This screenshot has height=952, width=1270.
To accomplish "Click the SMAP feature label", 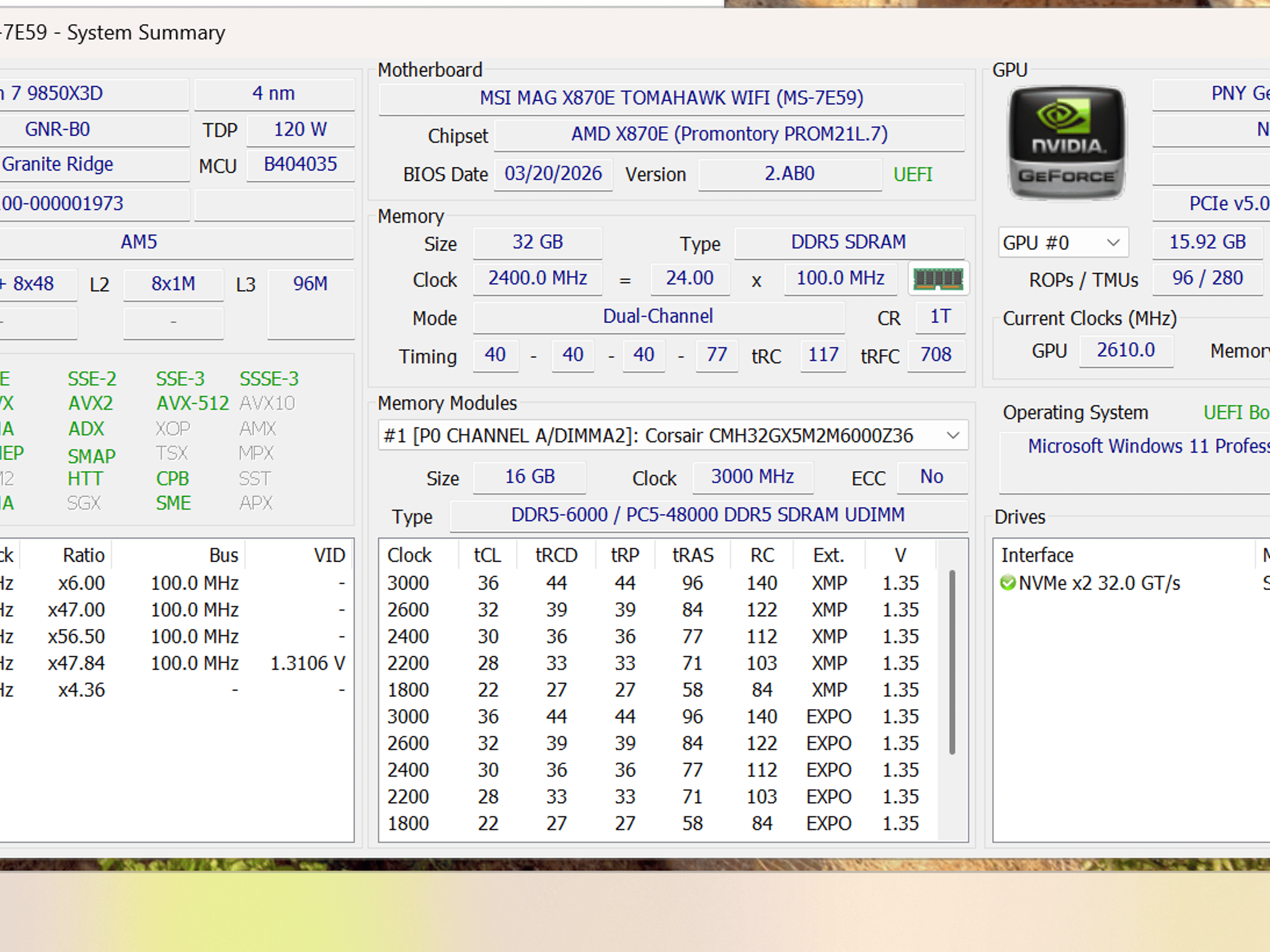I will point(92,456).
